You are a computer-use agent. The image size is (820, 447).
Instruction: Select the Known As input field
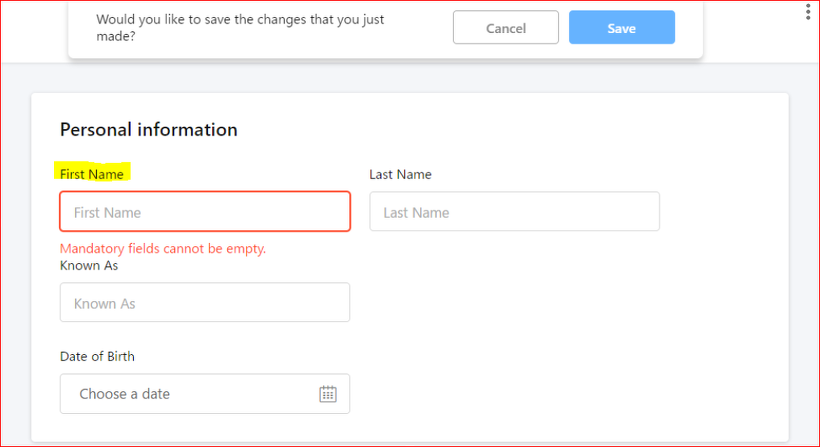point(205,303)
